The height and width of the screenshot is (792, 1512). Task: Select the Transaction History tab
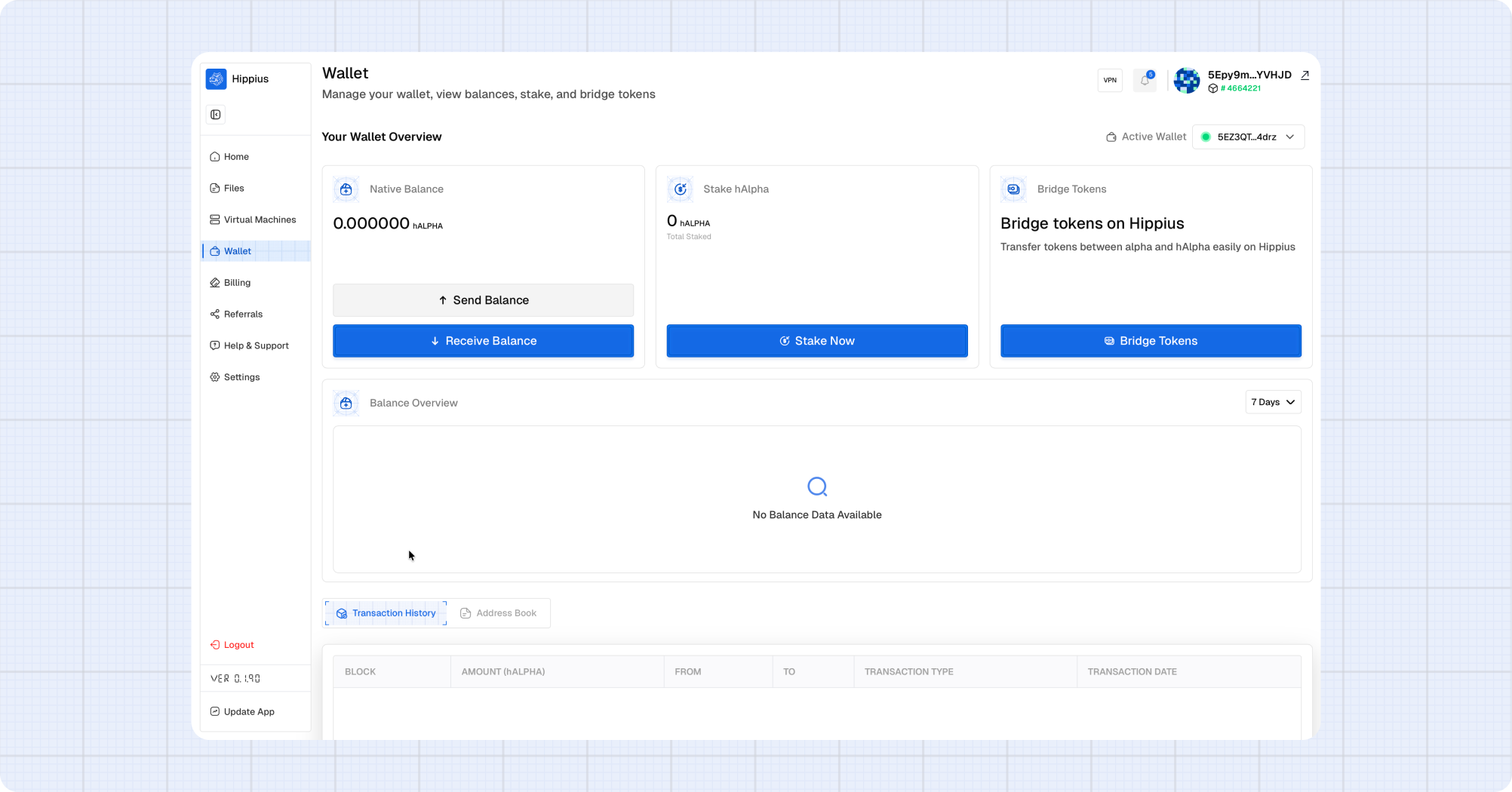point(385,612)
